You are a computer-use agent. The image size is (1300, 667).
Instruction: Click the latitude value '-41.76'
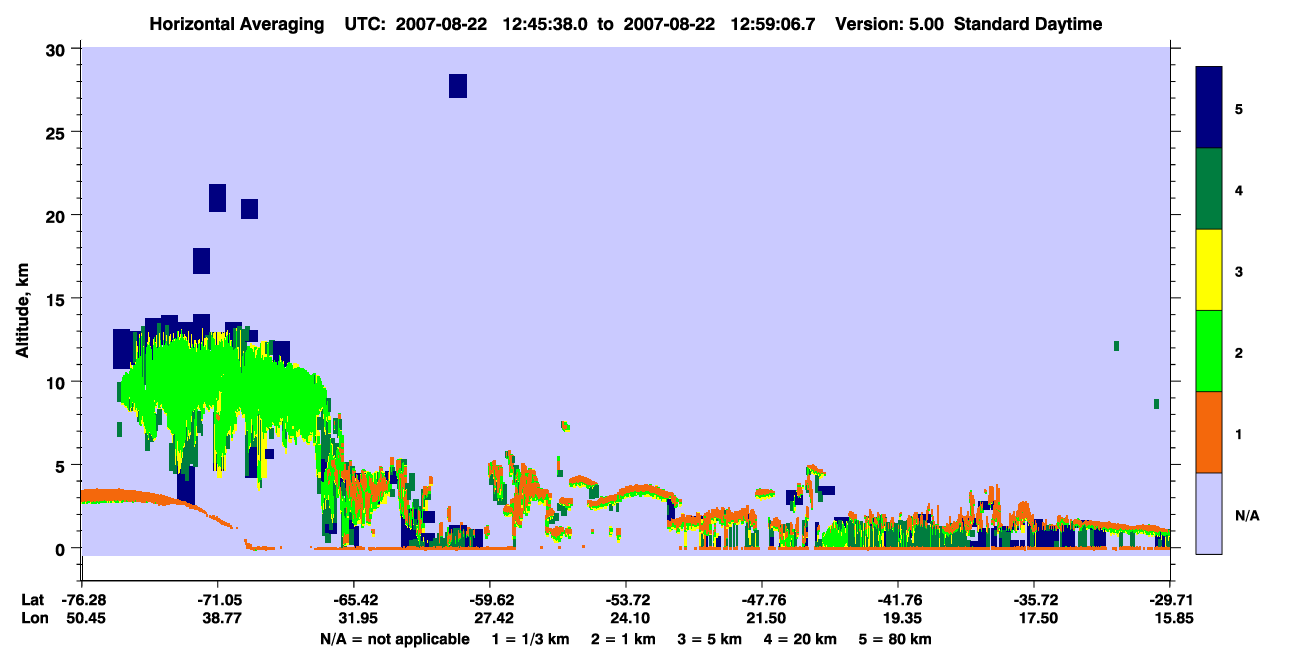(x=897, y=600)
